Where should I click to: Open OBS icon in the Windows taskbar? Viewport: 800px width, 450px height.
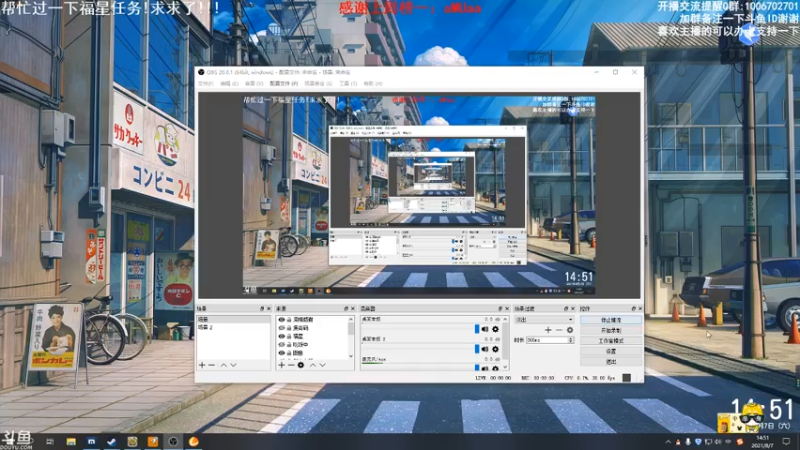point(173,441)
